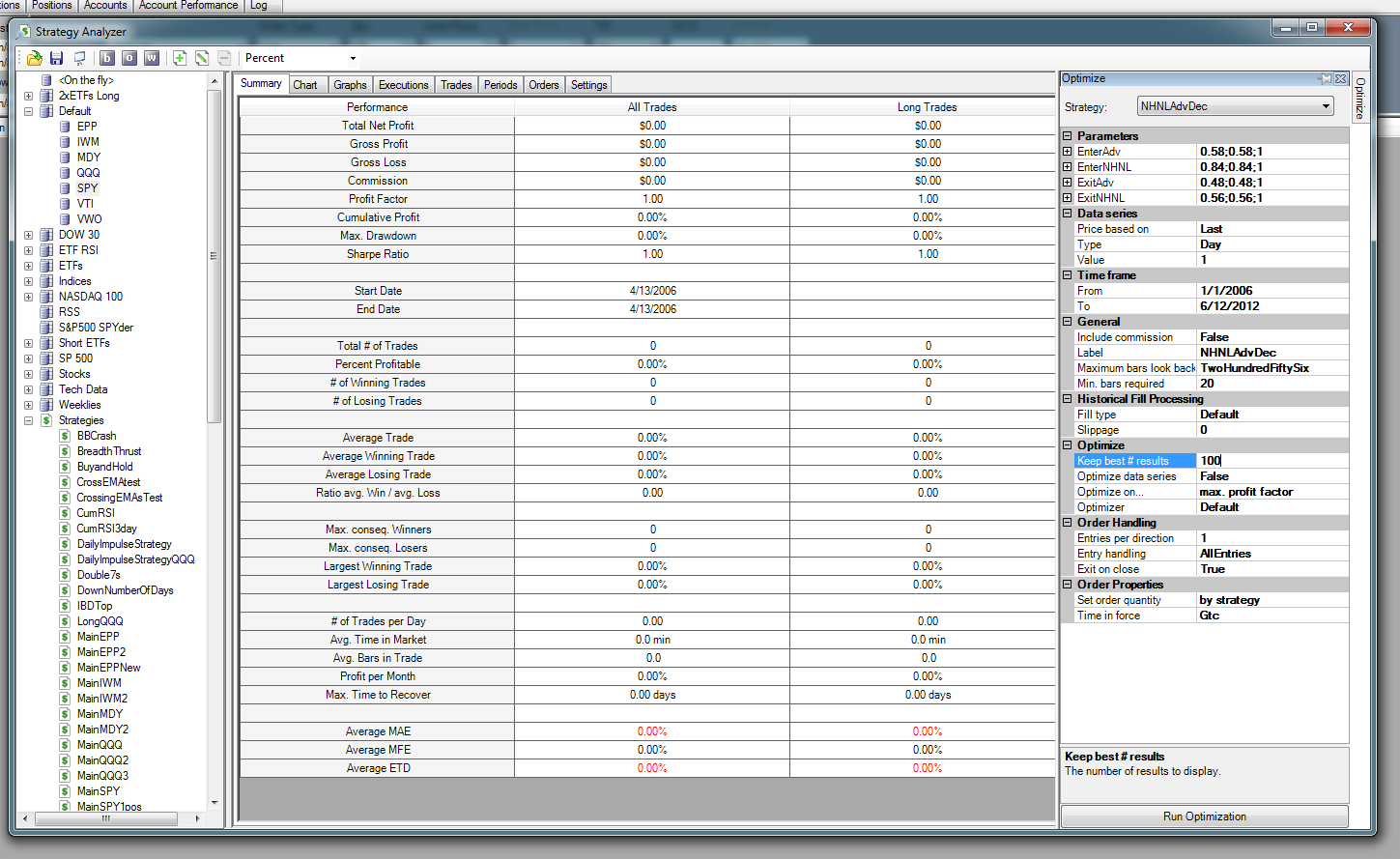Click the 'b' backtest toolbar icon
The width and height of the screenshot is (1400, 859).
pyautogui.click(x=107, y=58)
